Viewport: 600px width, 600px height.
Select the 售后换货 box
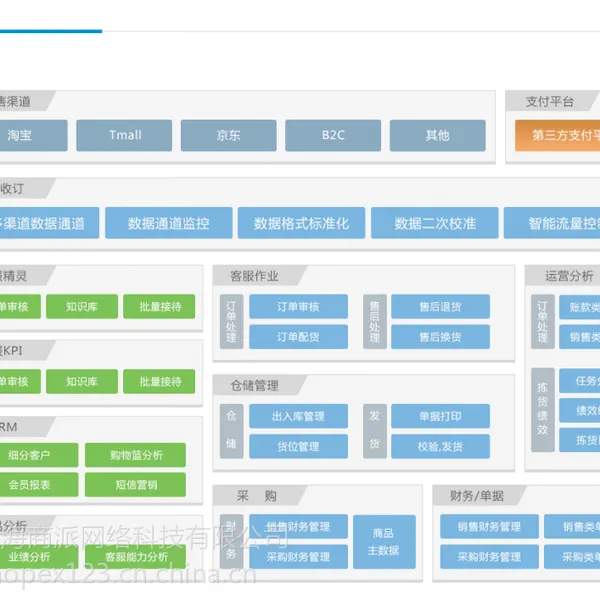[x=440, y=337]
